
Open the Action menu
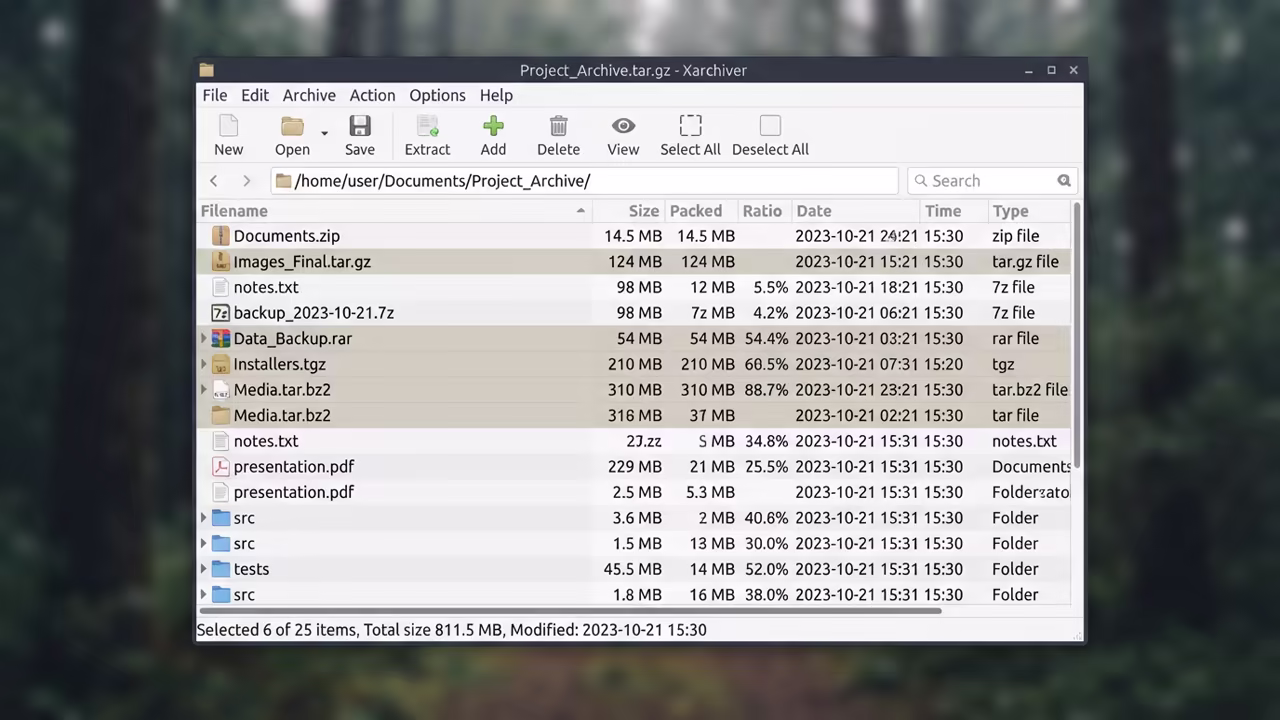click(x=372, y=95)
